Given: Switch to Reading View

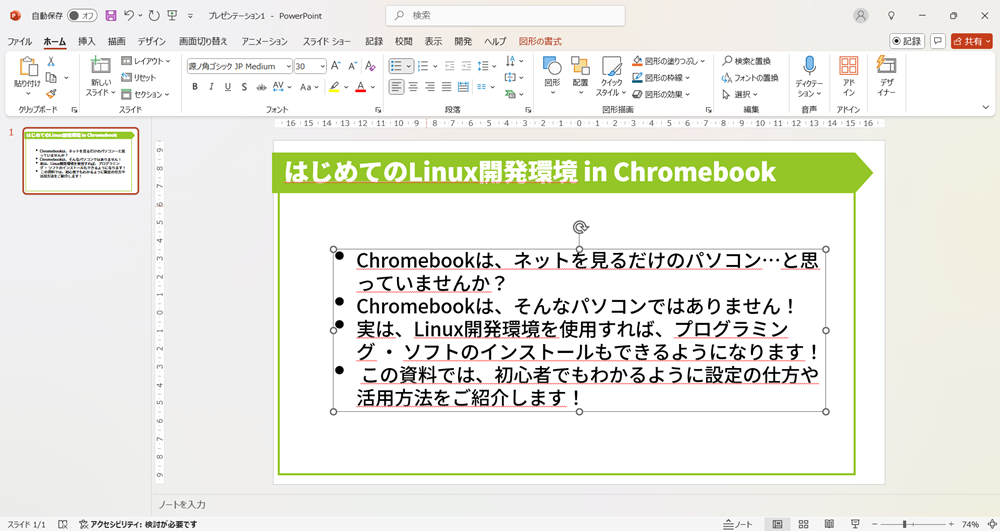Looking at the screenshot, I should pos(829,524).
